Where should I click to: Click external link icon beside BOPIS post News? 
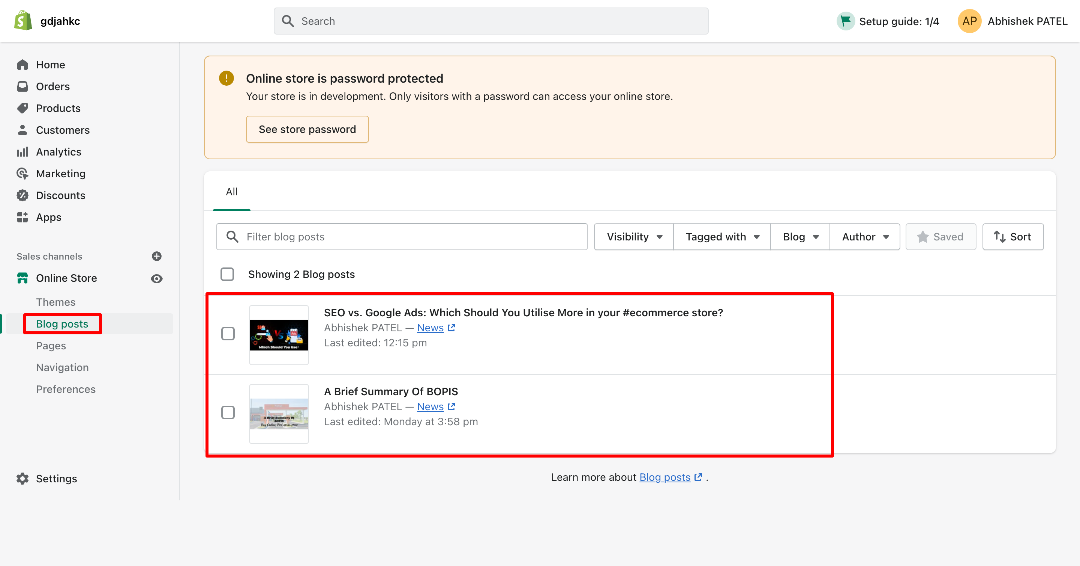point(451,407)
